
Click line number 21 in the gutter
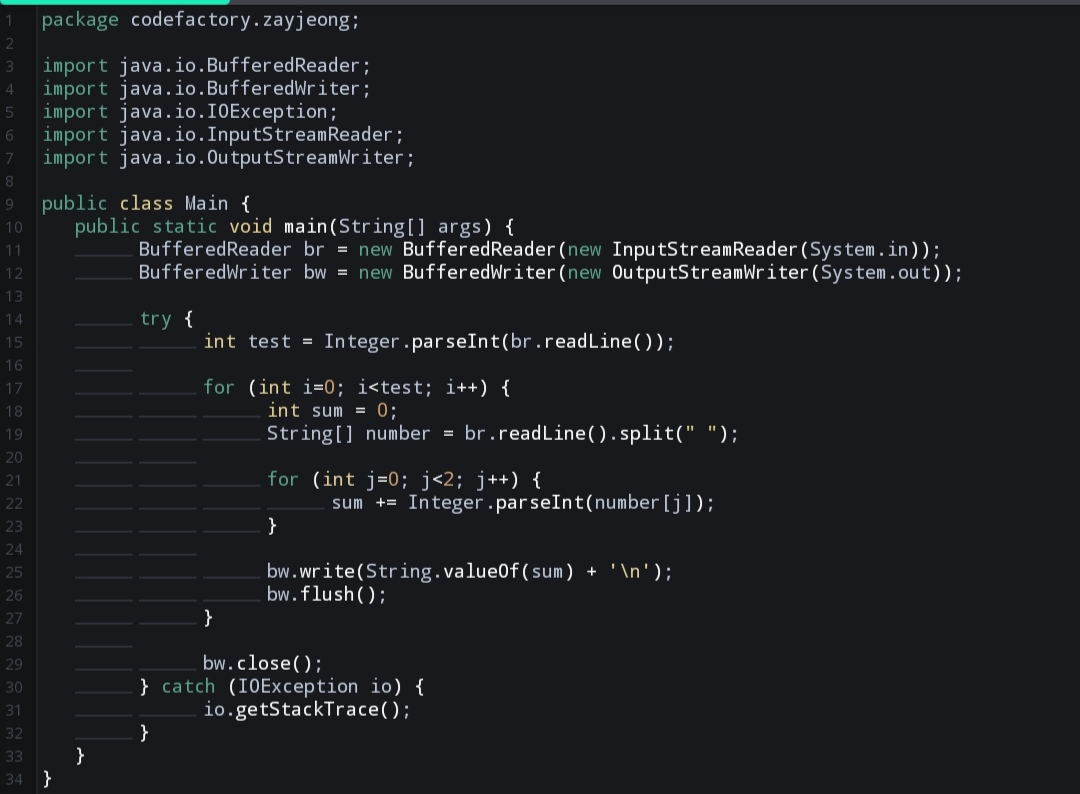14,481
